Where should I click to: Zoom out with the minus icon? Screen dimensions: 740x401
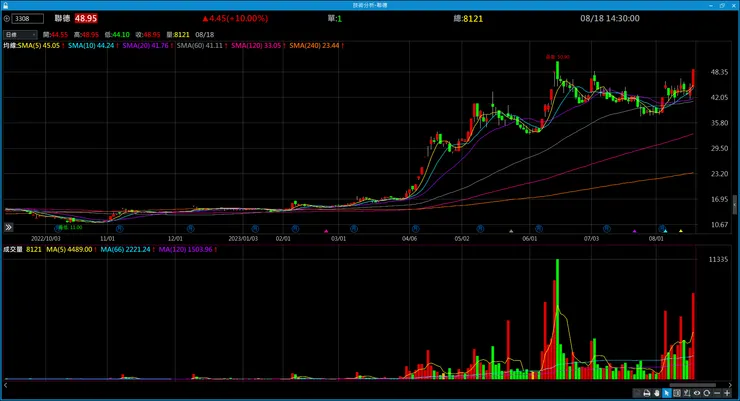(717, 393)
